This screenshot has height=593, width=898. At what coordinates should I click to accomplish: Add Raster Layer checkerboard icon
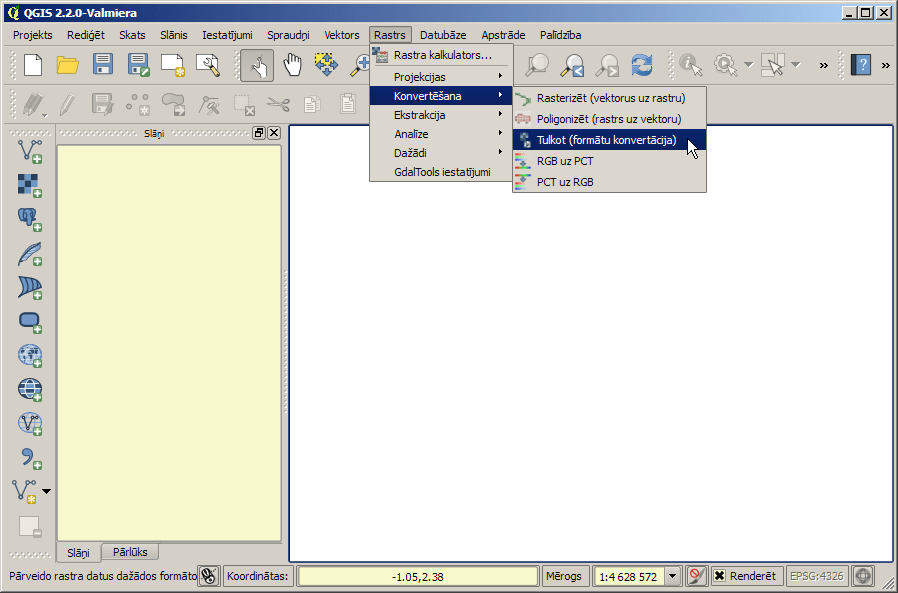point(29,185)
